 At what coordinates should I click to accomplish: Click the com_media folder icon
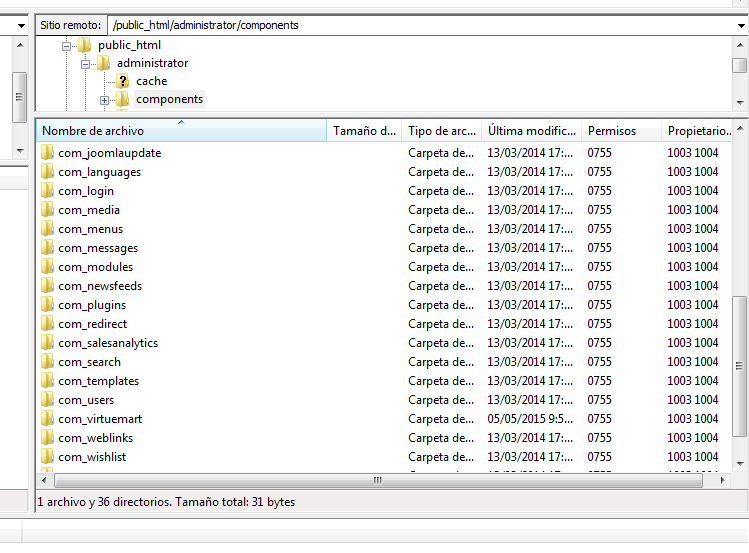[x=47, y=210]
